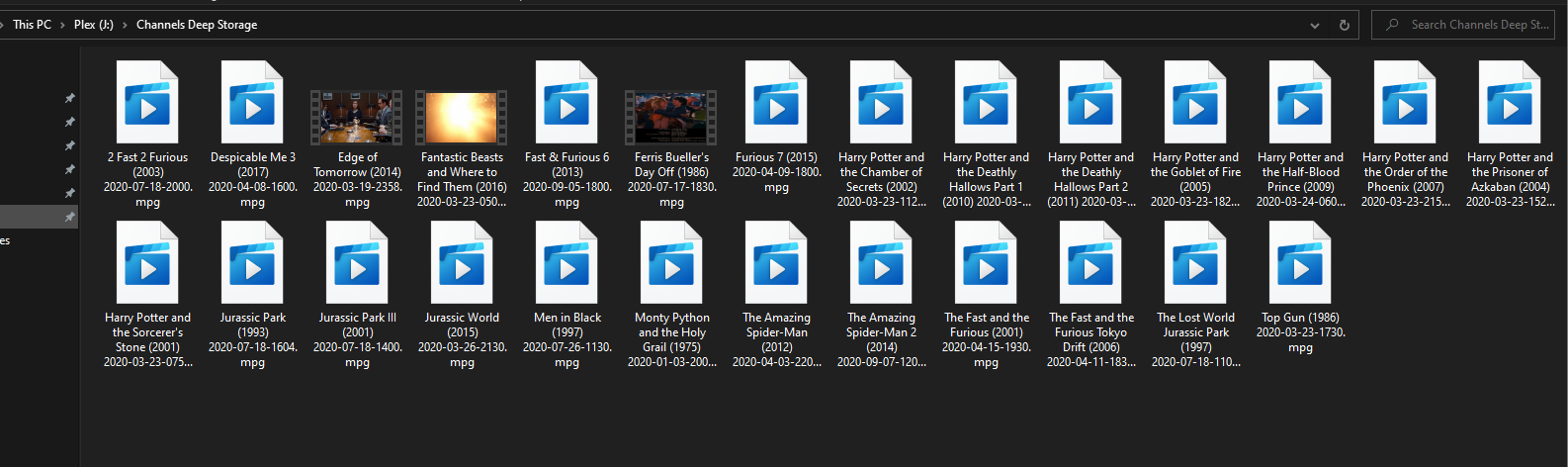This screenshot has width=1568, height=467.
Task: Select the Furious 7 (2015) file icon
Action: (x=776, y=103)
